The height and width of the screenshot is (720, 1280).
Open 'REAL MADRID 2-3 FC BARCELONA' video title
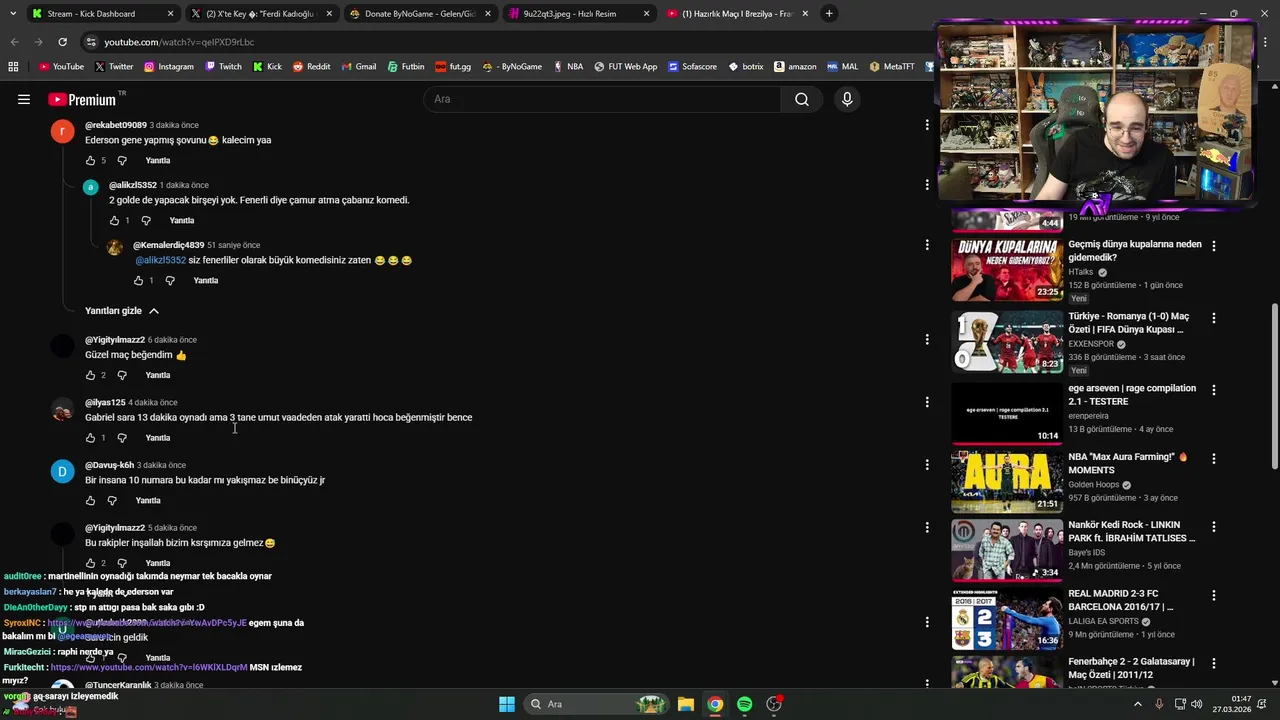tap(1120, 600)
